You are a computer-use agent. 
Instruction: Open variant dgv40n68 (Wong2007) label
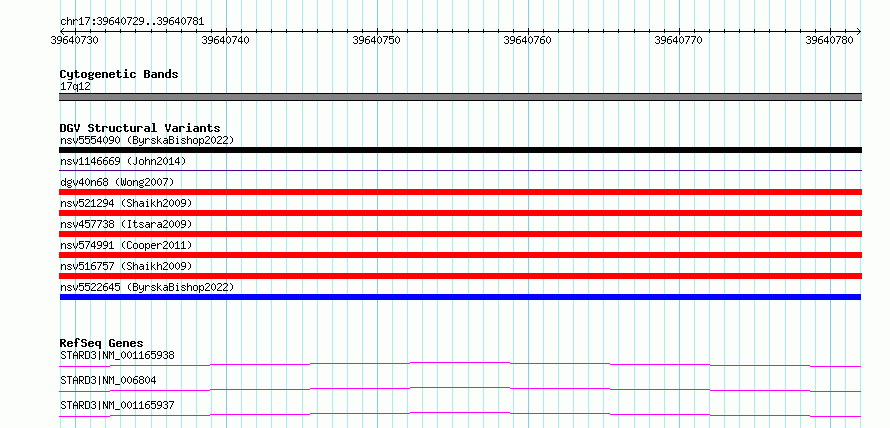click(117, 182)
